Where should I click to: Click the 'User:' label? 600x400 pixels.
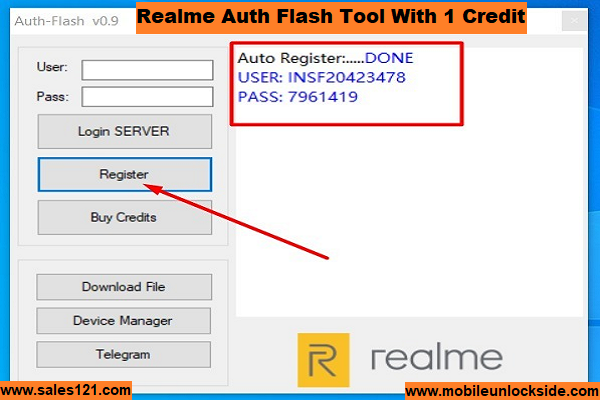52,67
